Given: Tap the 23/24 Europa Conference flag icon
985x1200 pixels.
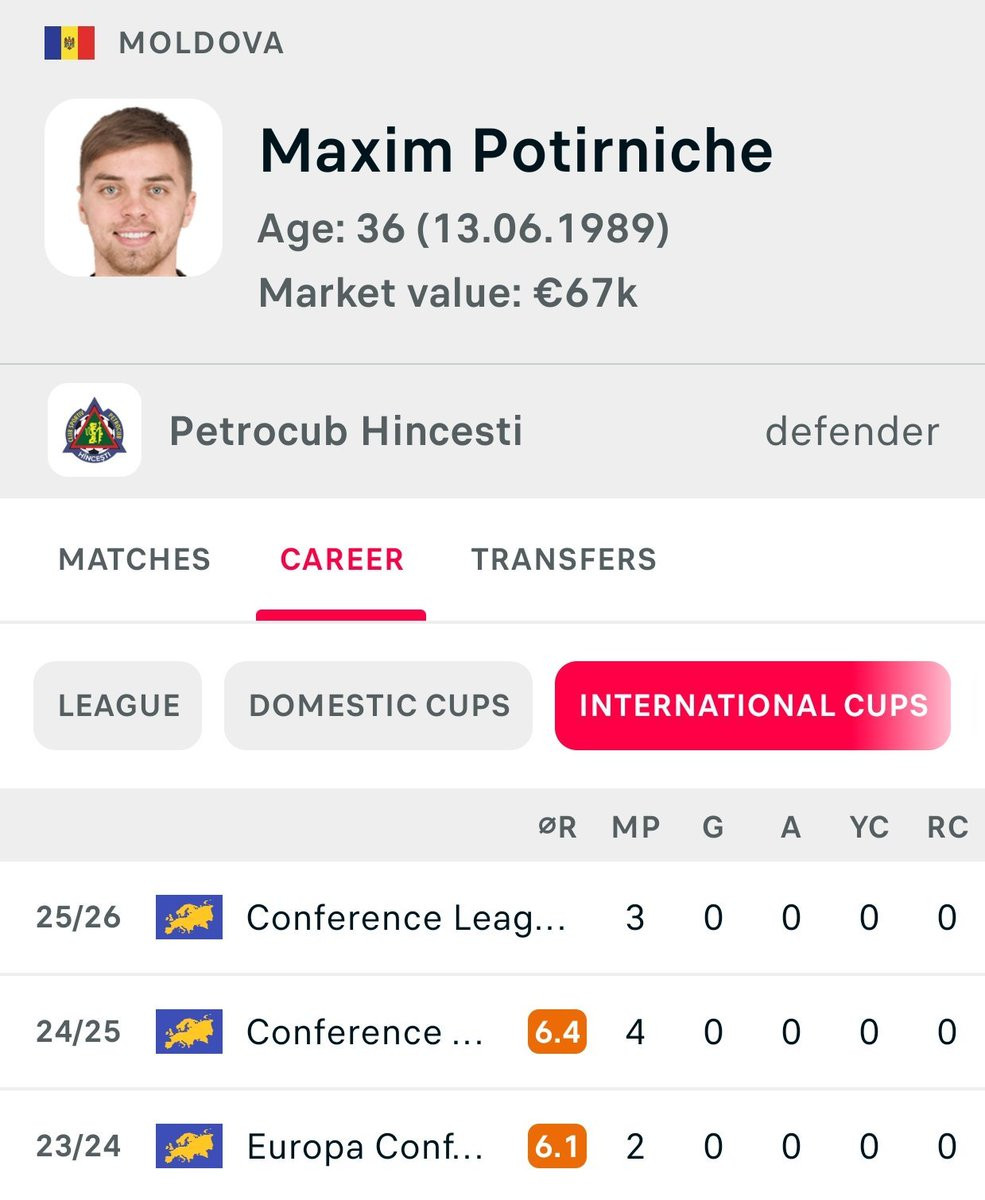Looking at the screenshot, I should [x=189, y=1146].
